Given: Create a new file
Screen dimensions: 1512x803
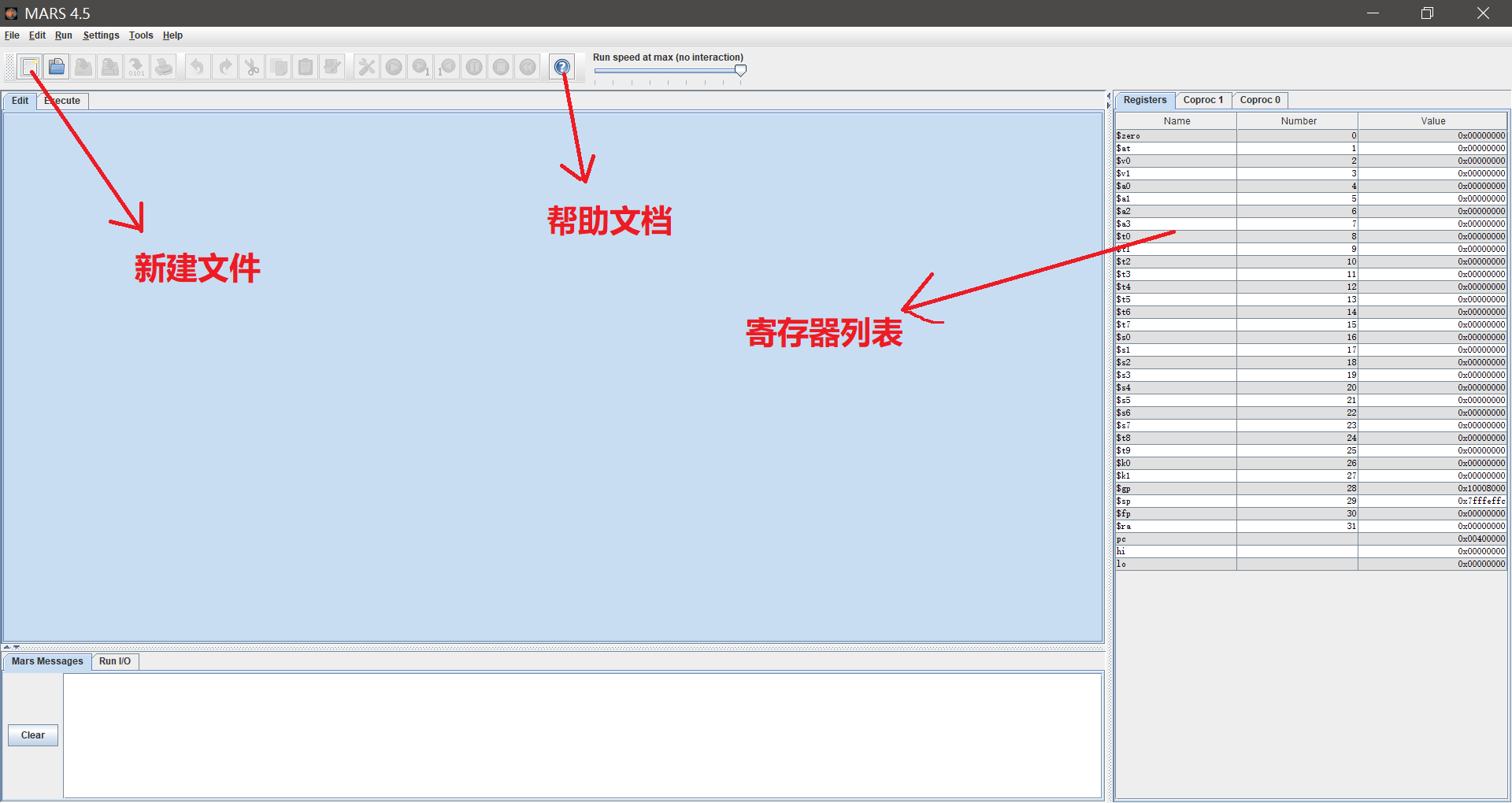Looking at the screenshot, I should tap(30, 66).
